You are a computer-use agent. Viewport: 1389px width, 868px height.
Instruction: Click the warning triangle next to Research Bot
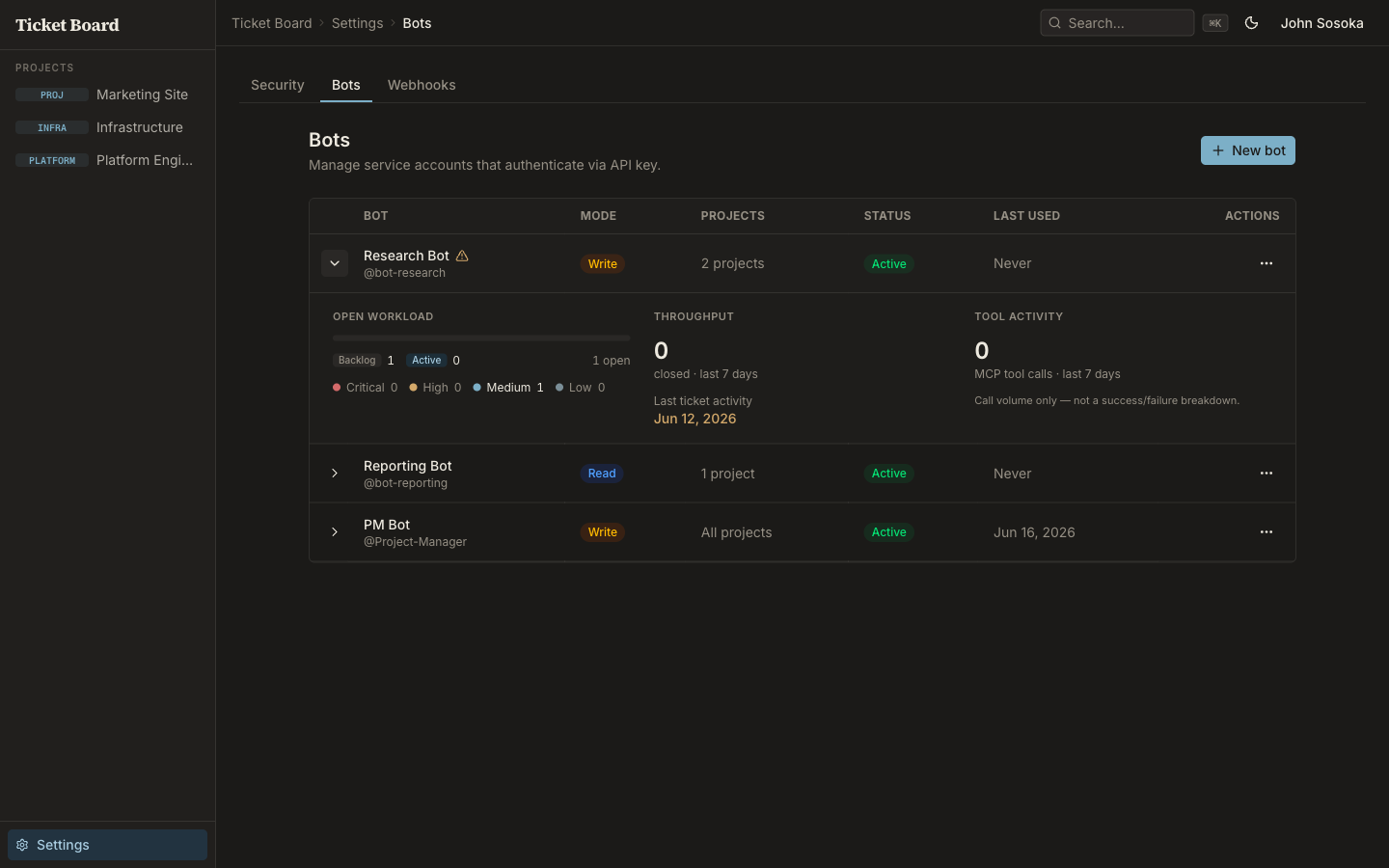462,256
